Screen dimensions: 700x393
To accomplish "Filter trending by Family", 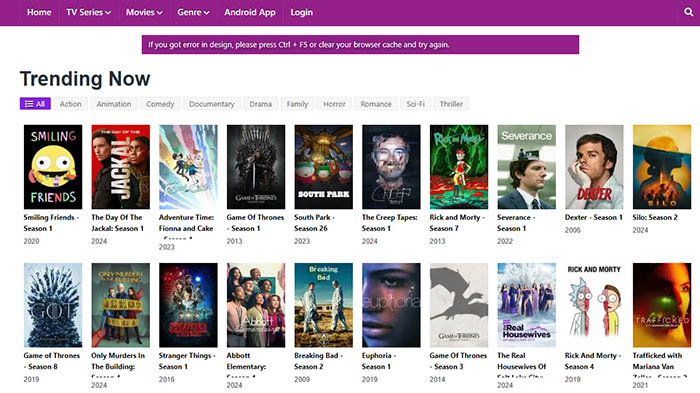I will [297, 104].
